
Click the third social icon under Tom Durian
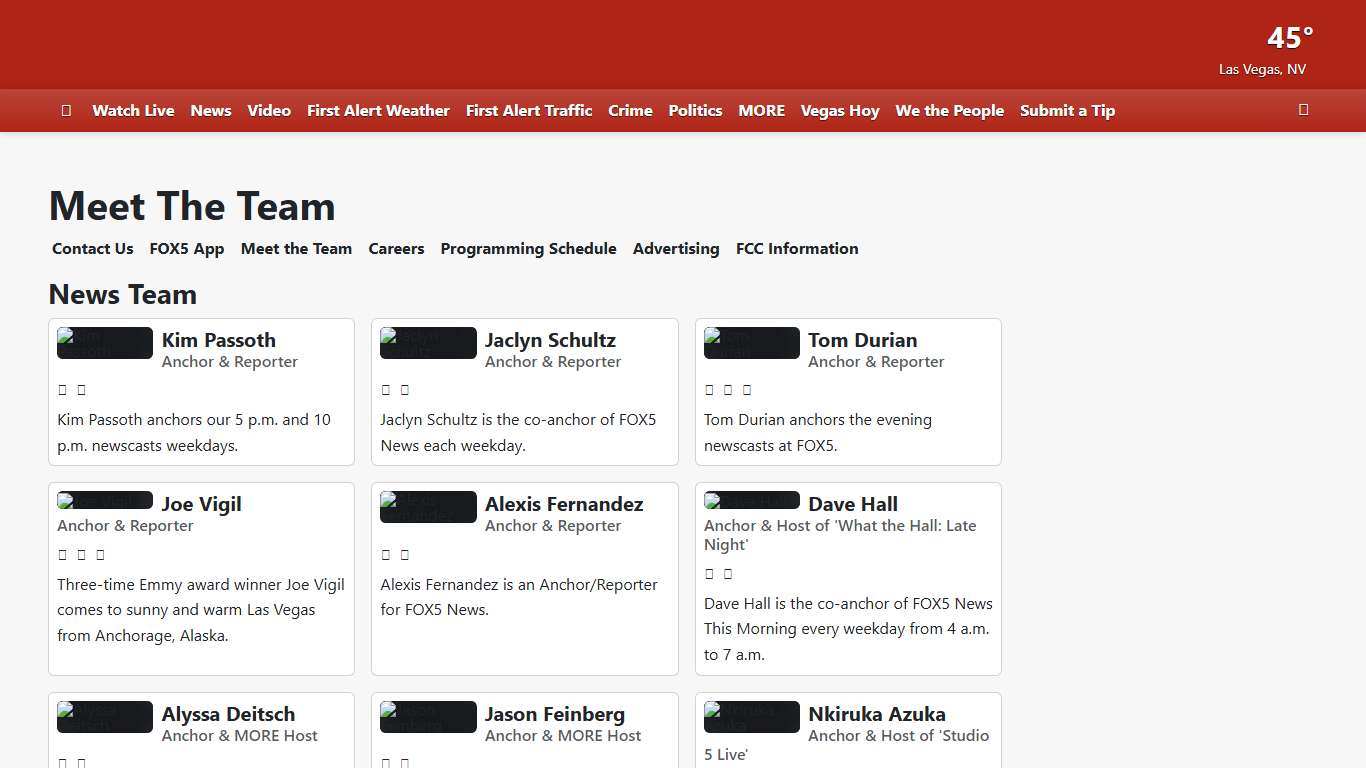[747, 390]
